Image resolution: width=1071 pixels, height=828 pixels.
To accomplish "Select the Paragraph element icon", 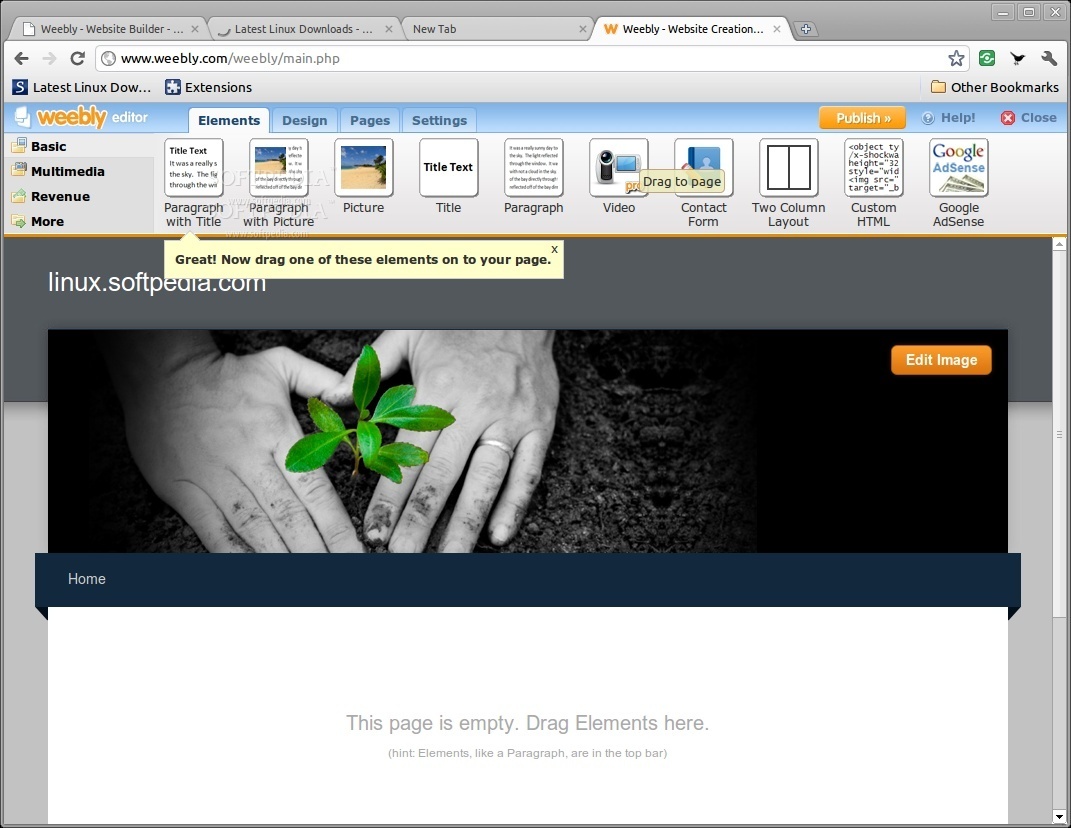I will (x=533, y=167).
